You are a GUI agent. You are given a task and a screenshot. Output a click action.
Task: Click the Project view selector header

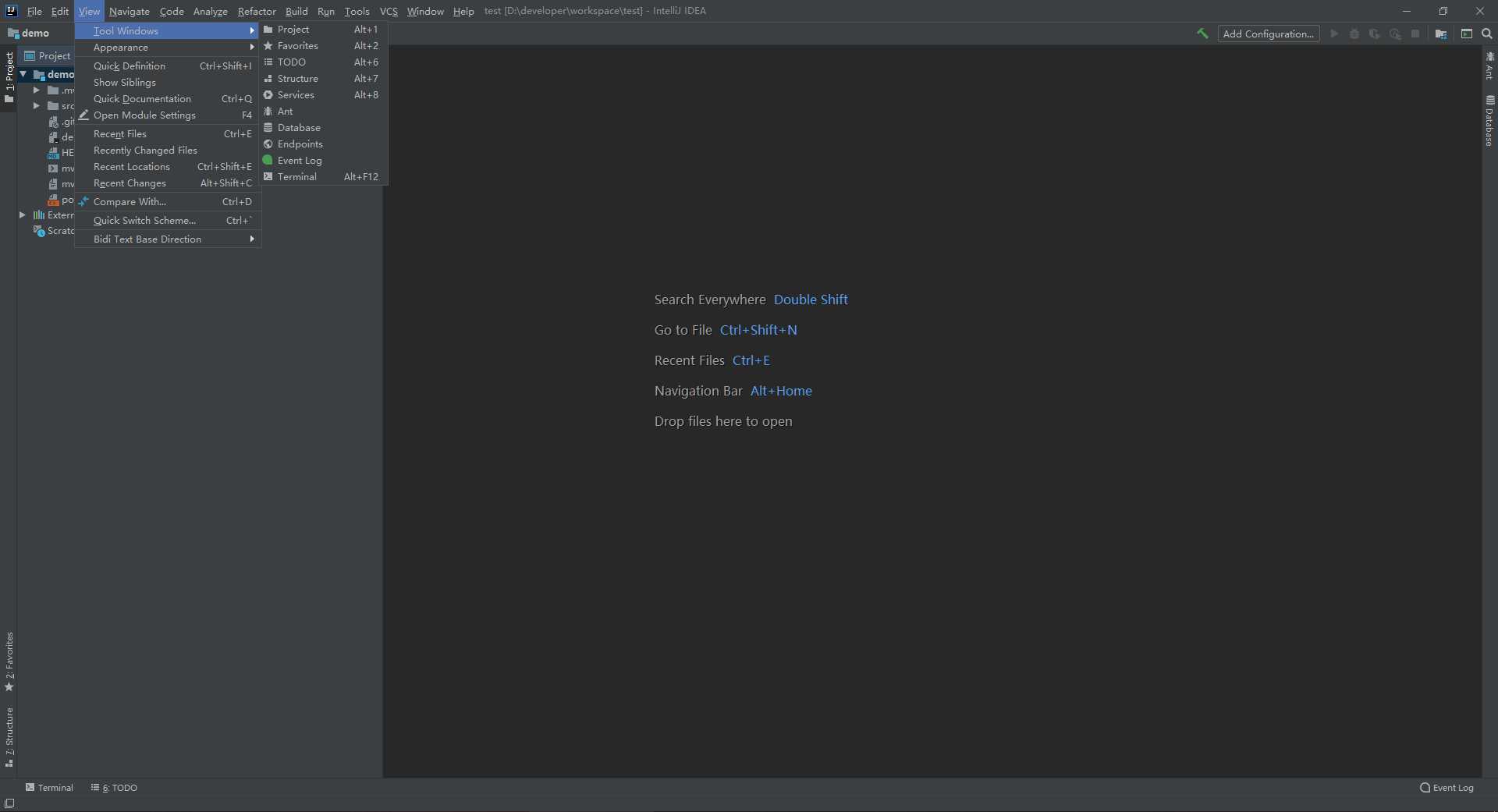48,55
